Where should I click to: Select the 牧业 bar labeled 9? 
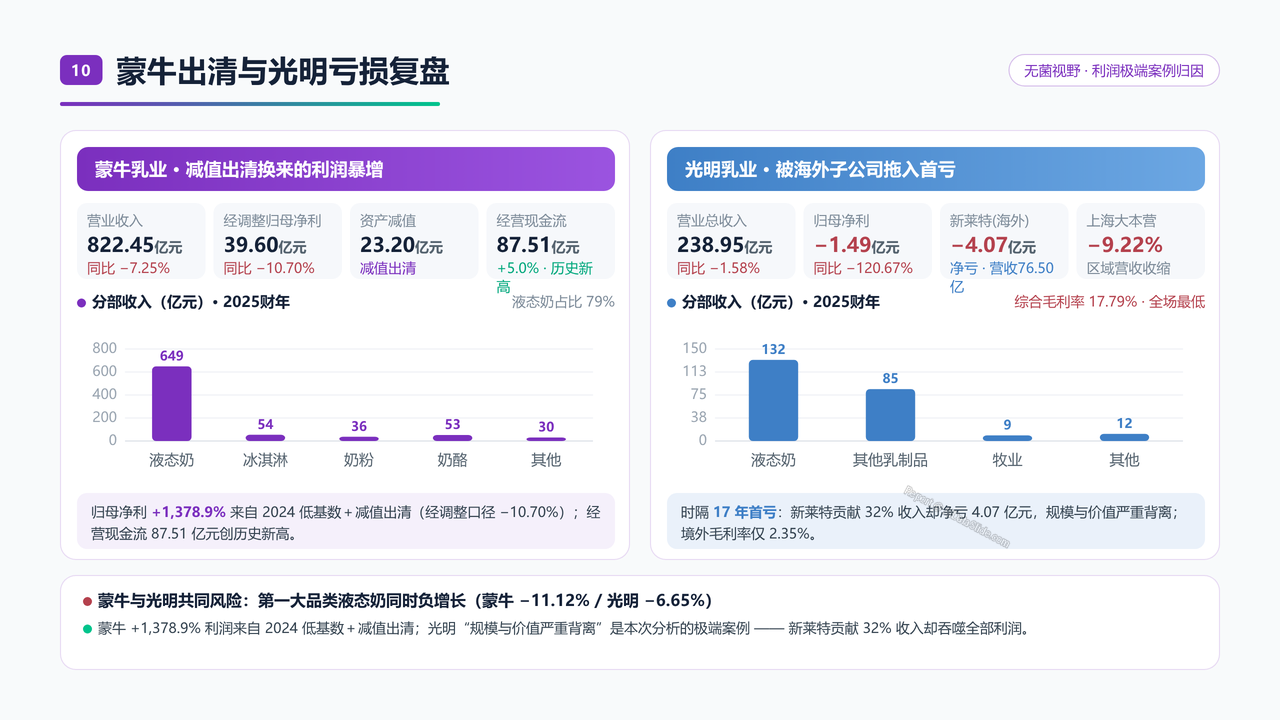point(1007,438)
